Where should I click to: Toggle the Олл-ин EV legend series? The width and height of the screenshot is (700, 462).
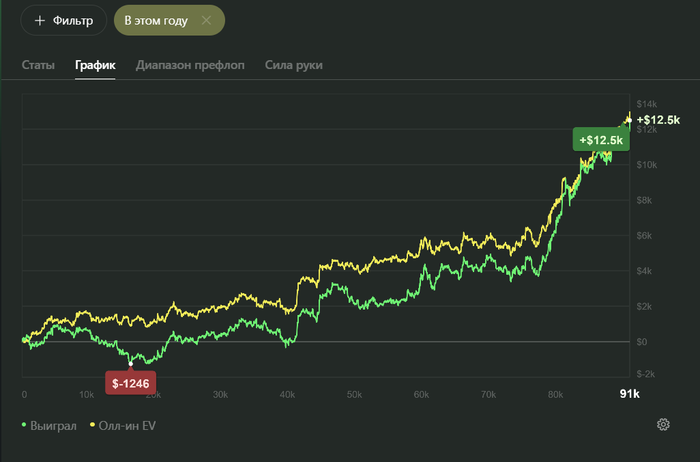point(123,426)
